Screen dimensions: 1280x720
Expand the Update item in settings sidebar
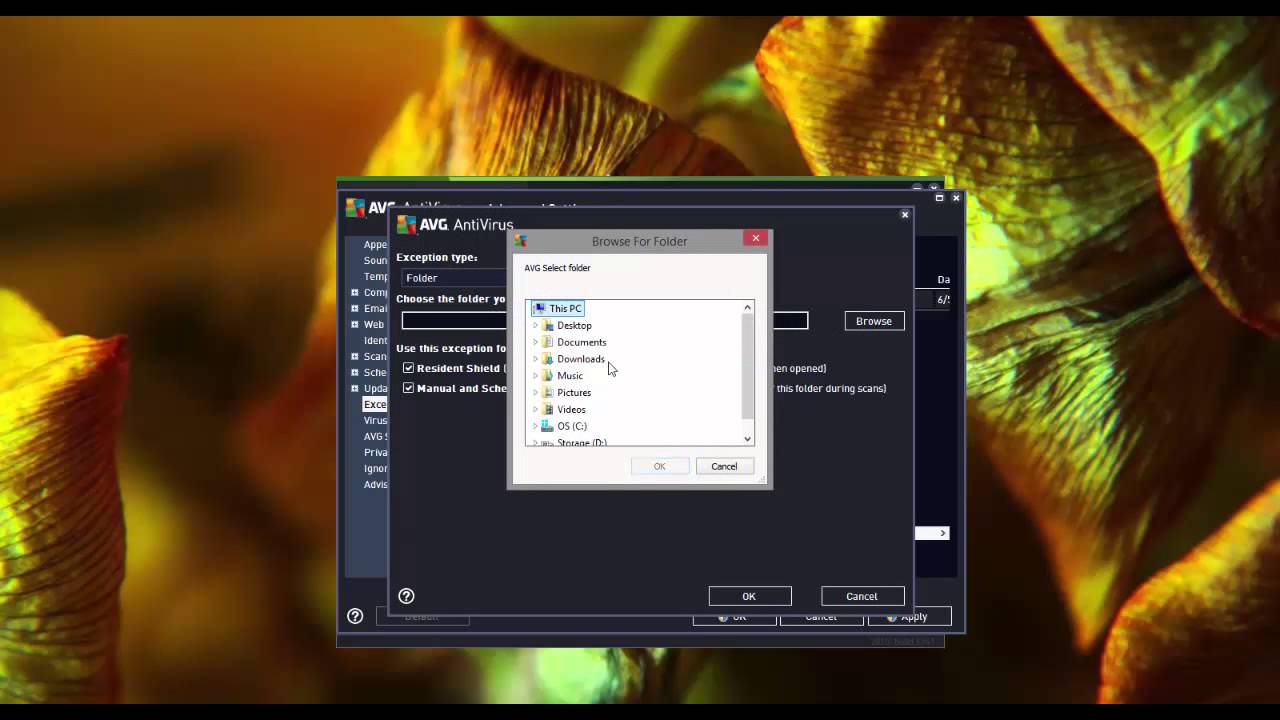(354, 388)
